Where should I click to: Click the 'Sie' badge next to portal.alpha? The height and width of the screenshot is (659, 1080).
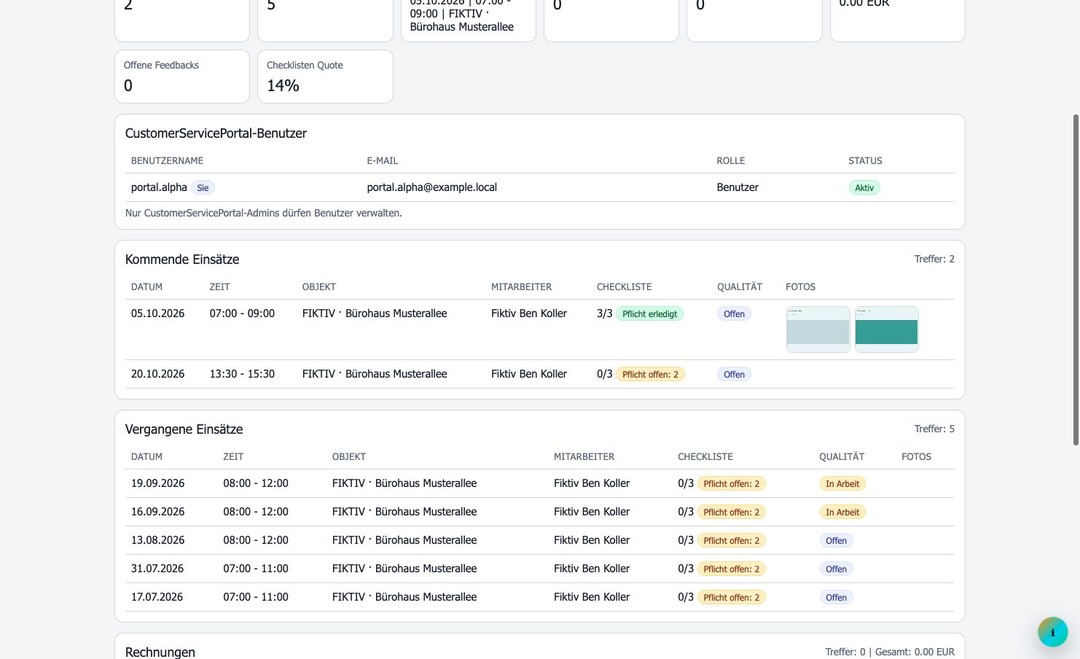(202, 188)
